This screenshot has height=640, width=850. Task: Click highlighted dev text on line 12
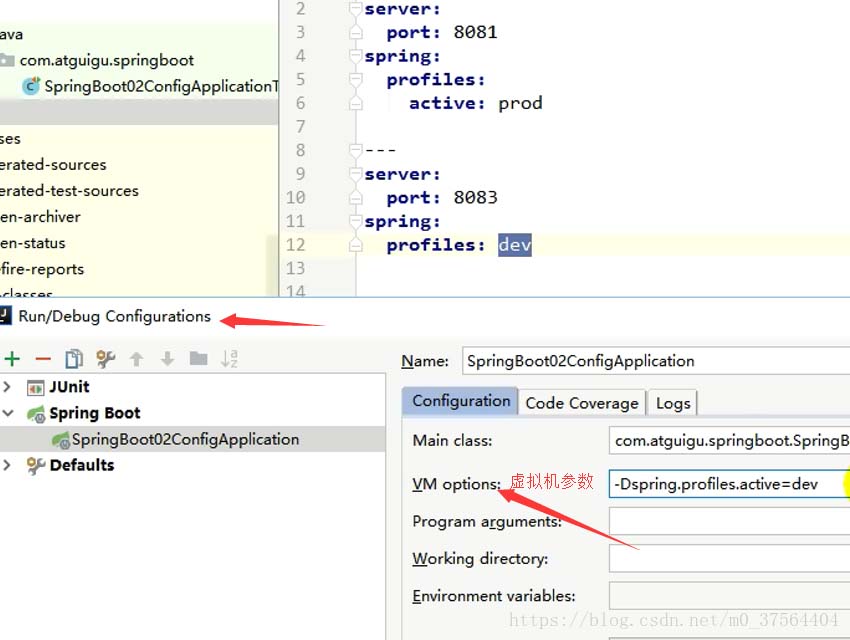(x=514, y=245)
